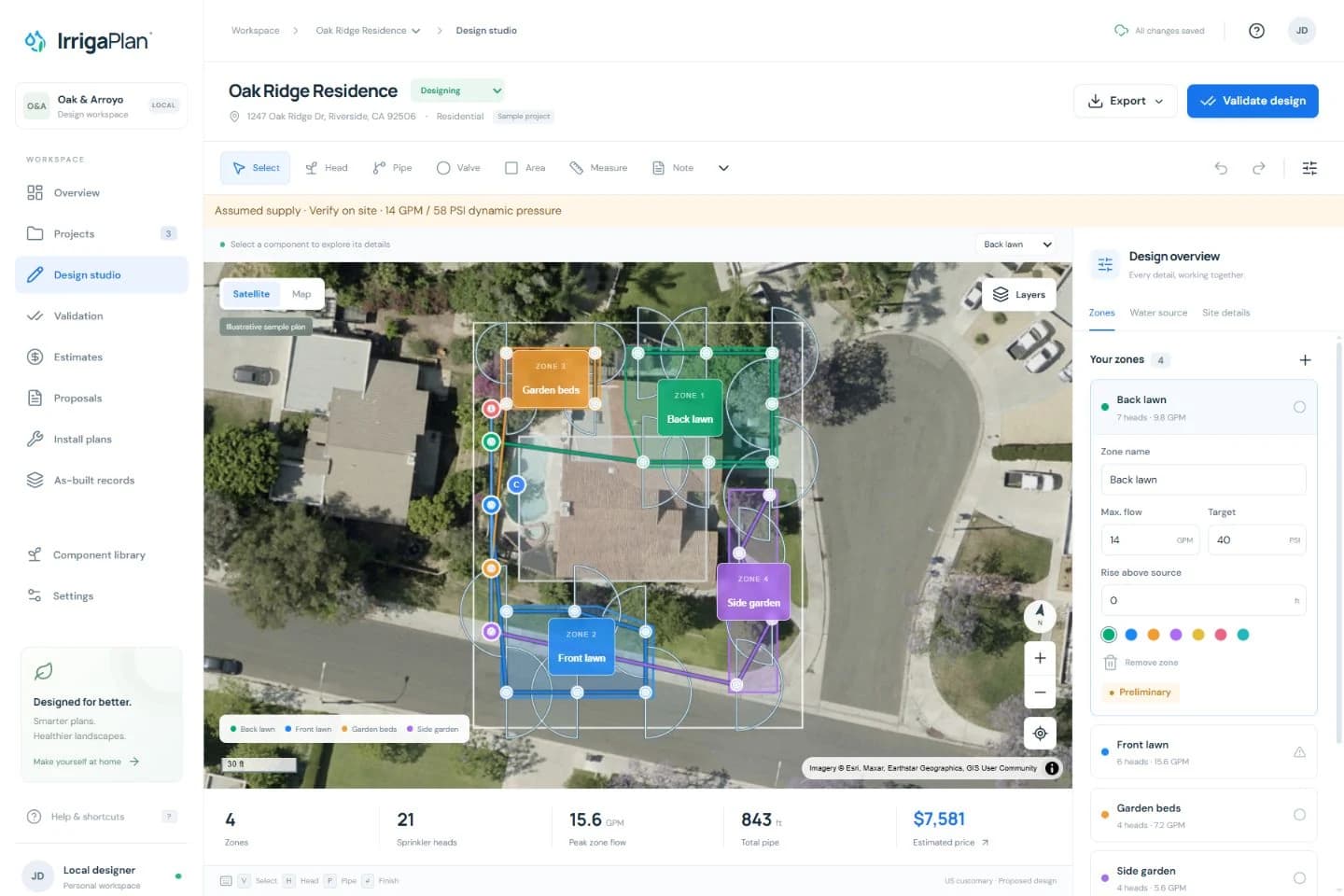Open Settings in the sidebar

(101, 596)
